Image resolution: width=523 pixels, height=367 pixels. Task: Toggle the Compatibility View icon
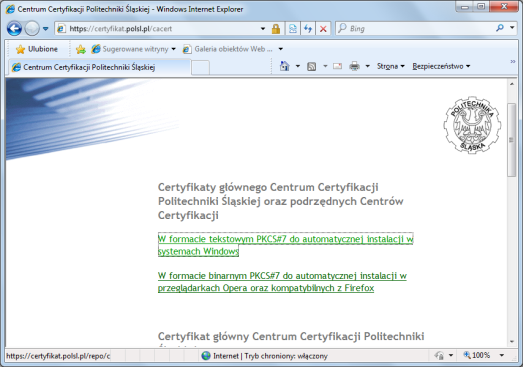293,29
